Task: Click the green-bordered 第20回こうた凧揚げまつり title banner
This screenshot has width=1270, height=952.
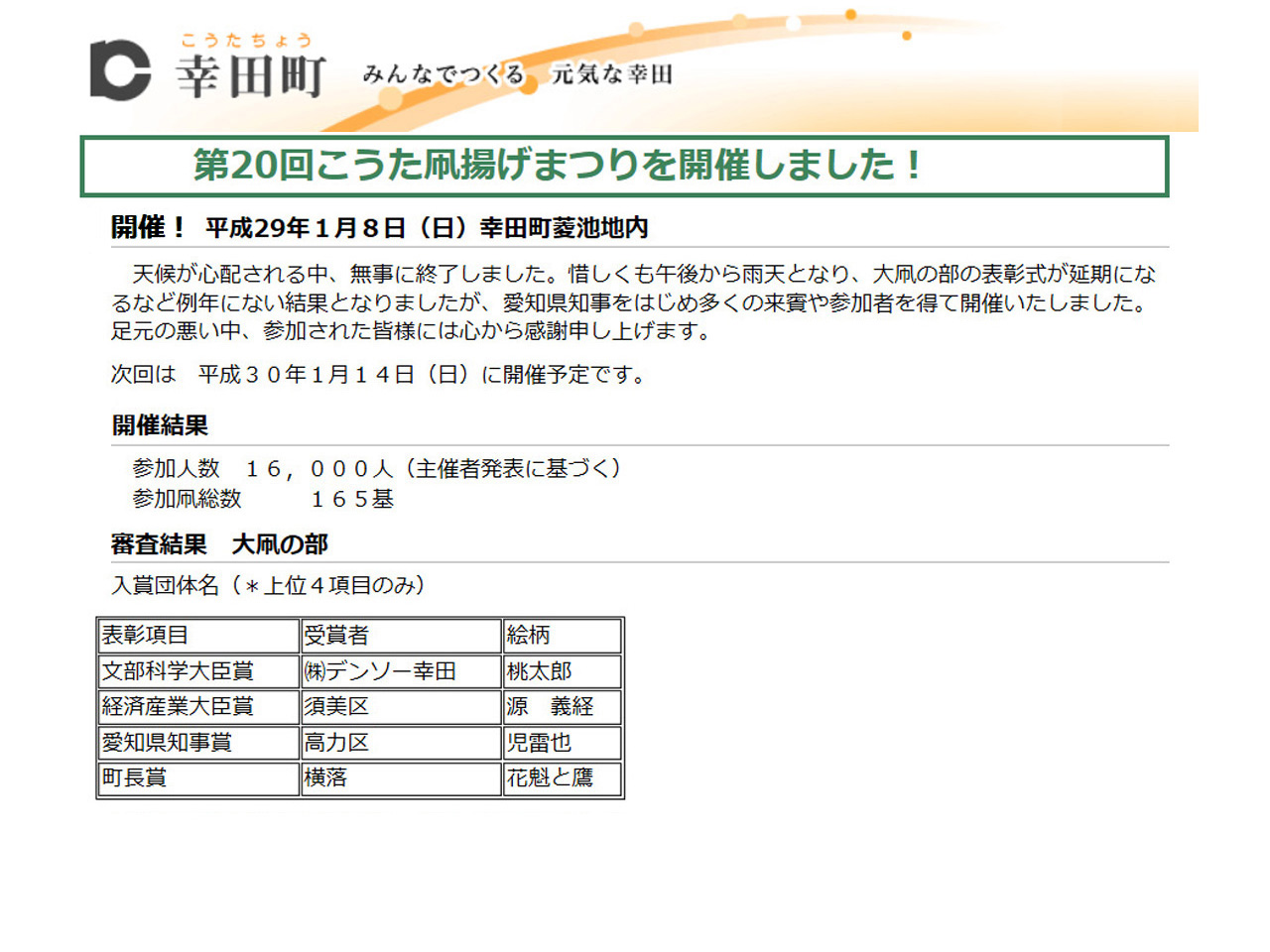Action: [x=623, y=166]
